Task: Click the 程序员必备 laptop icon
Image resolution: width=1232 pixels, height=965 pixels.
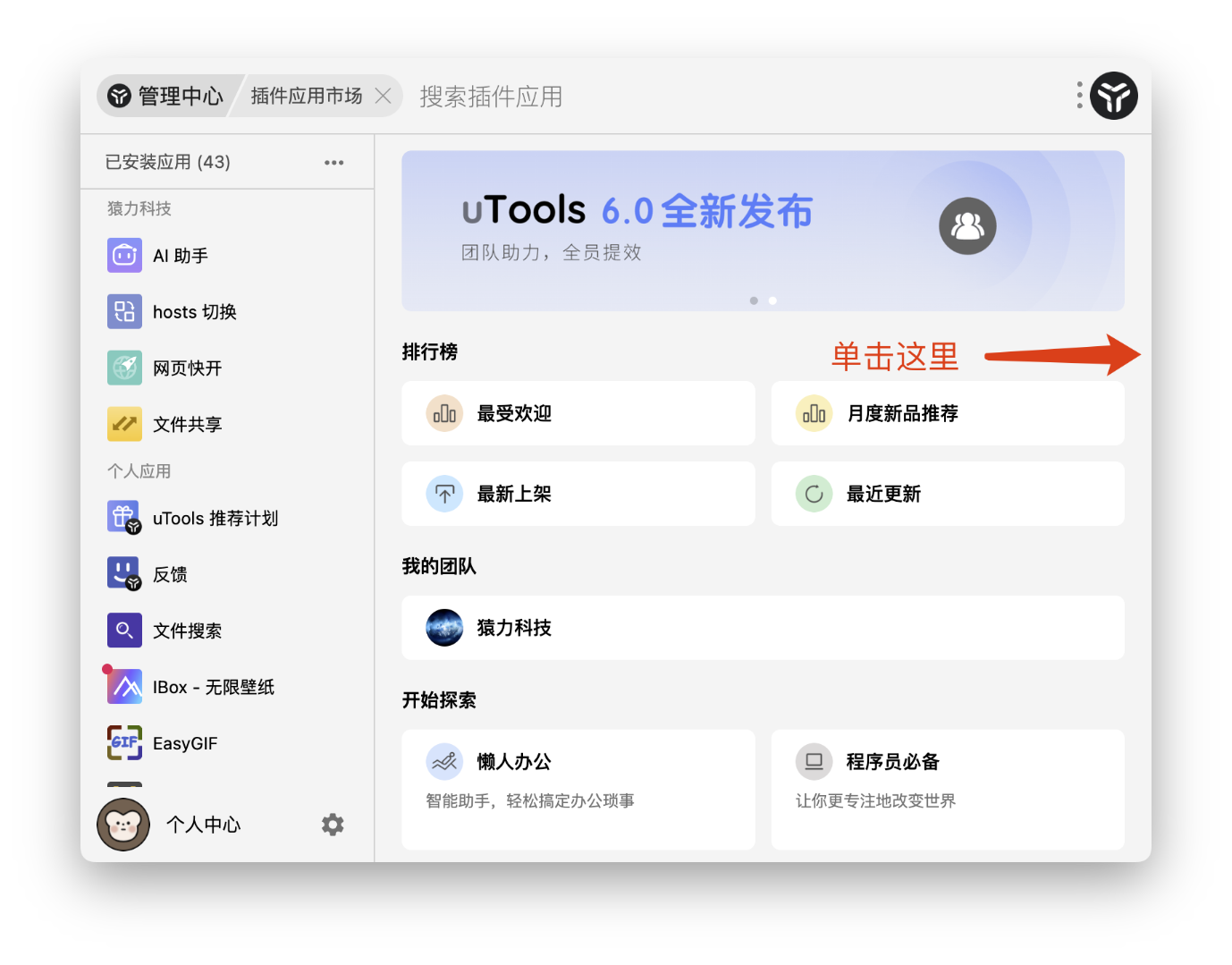Action: coord(814,762)
